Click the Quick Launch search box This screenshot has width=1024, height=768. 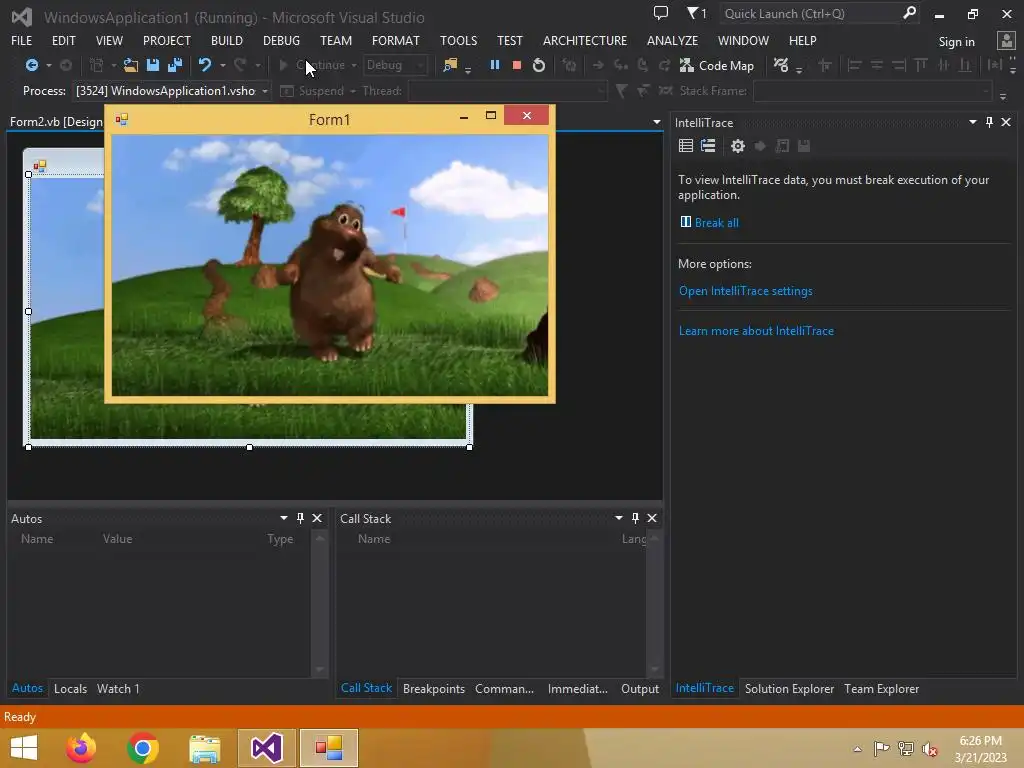coord(810,13)
